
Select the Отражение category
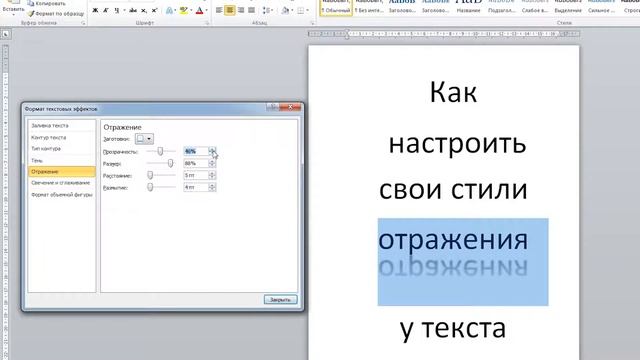[62, 171]
